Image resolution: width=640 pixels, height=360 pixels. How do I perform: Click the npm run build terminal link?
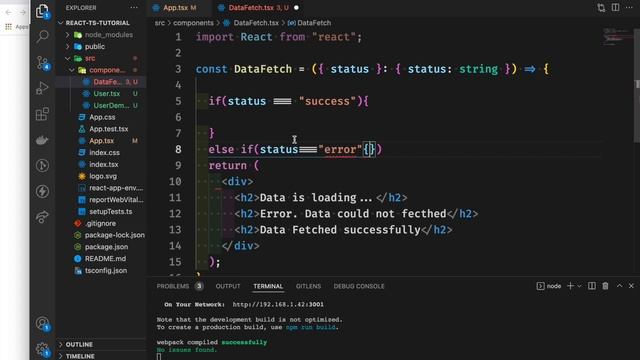click(311, 327)
